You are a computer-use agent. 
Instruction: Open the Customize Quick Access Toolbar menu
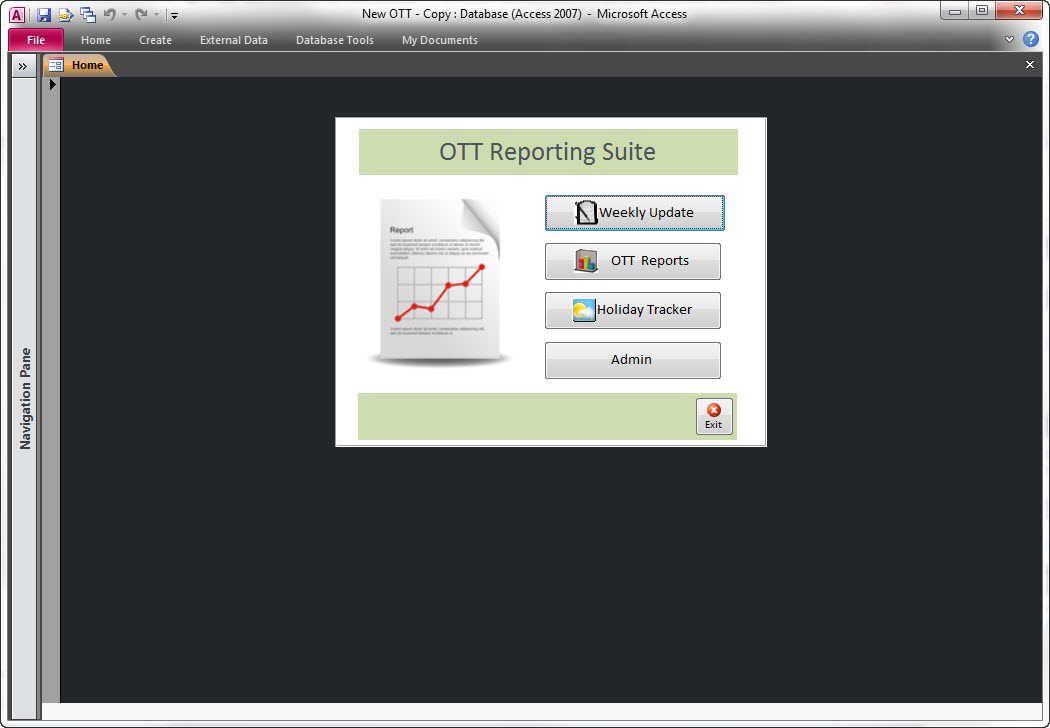[174, 15]
